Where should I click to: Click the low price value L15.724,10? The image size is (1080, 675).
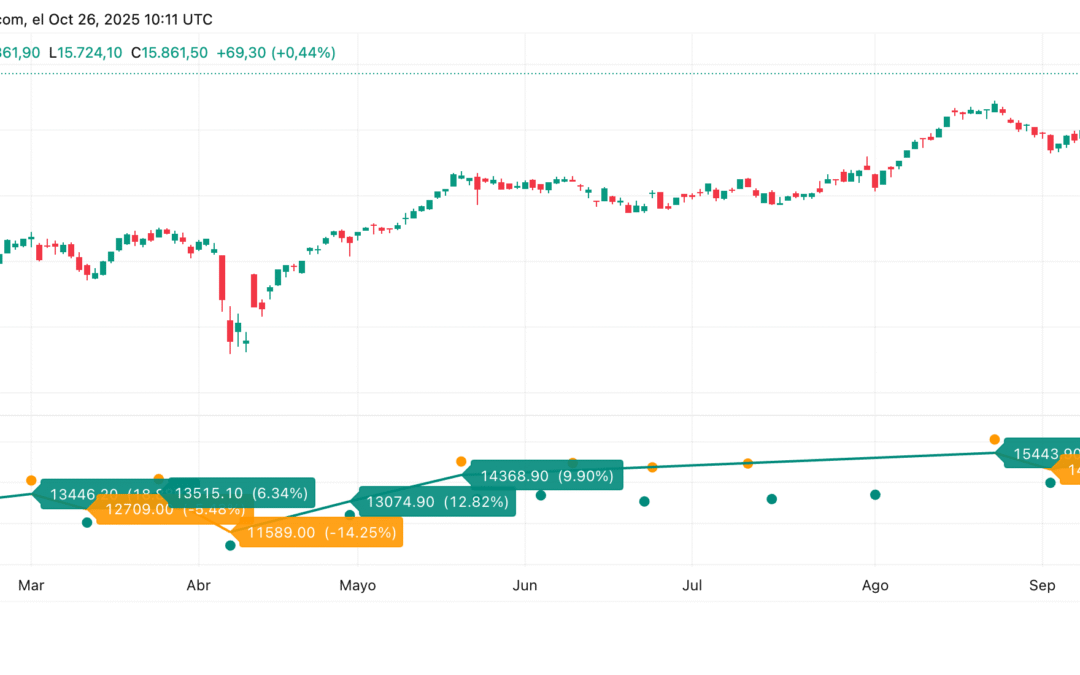pyautogui.click(x=85, y=52)
